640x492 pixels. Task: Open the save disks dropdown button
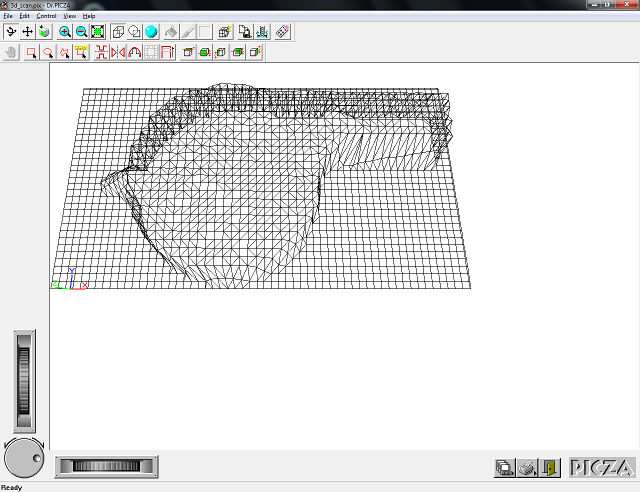(x=504, y=468)
